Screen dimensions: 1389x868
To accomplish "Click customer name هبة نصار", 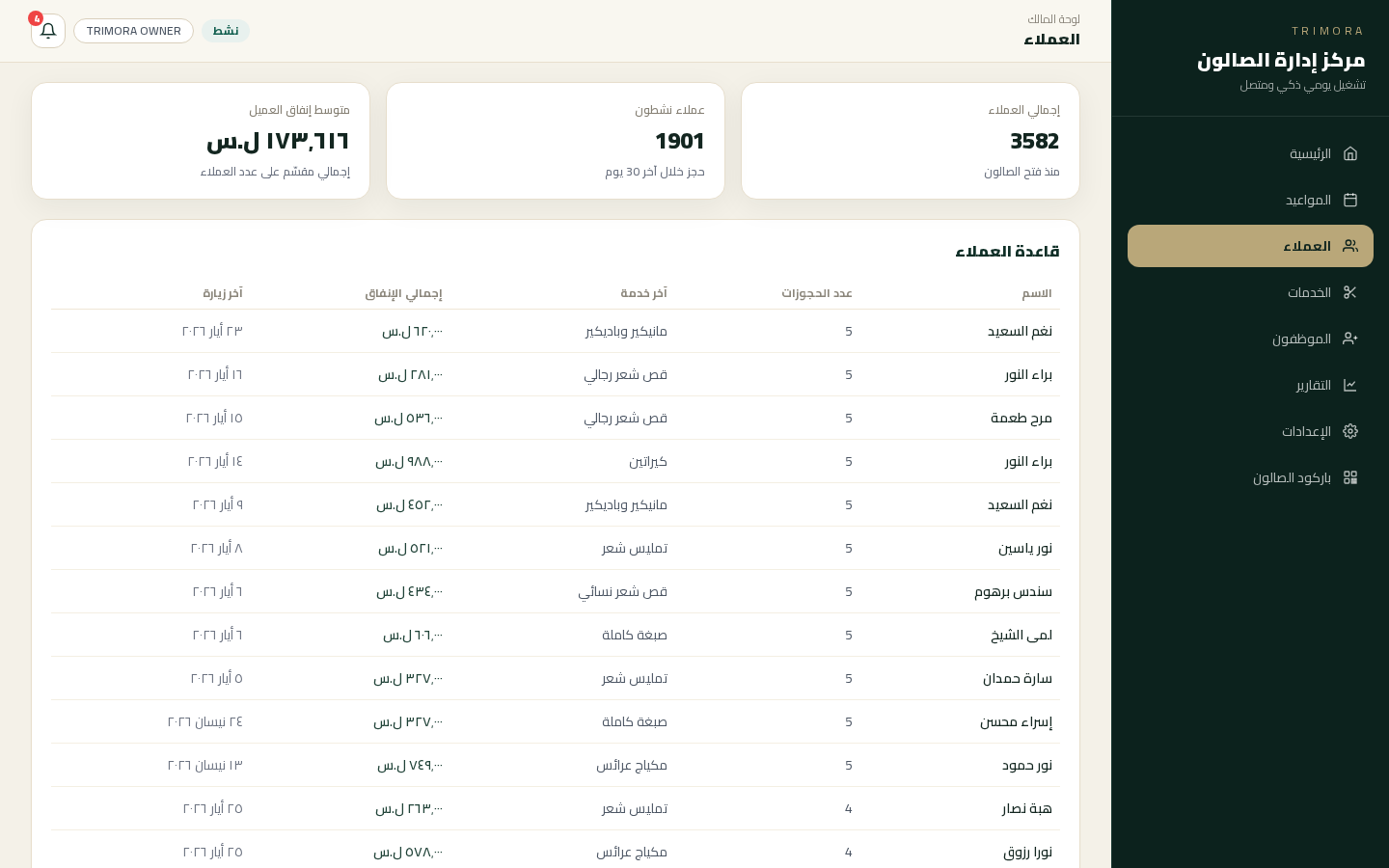I will [x=1027, y=808].
